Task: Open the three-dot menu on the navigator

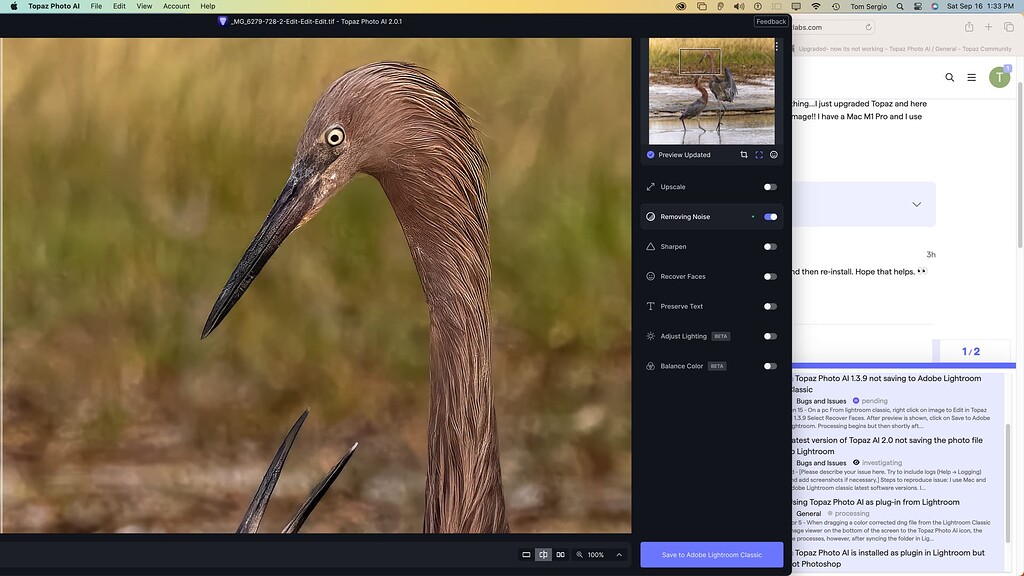Action: pos(777,47)
